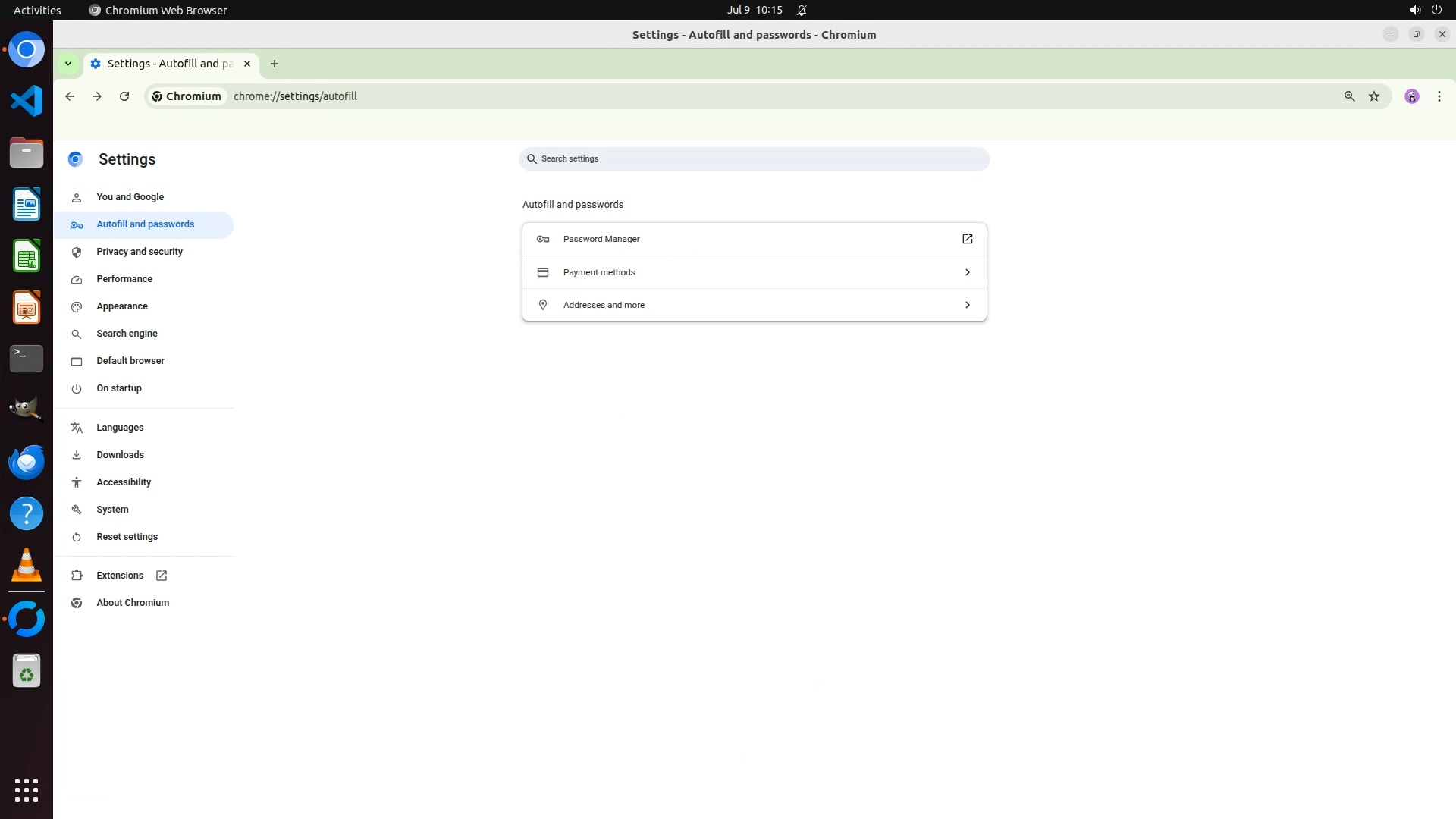Open the Appearance settings section

[x=122, y=306]
